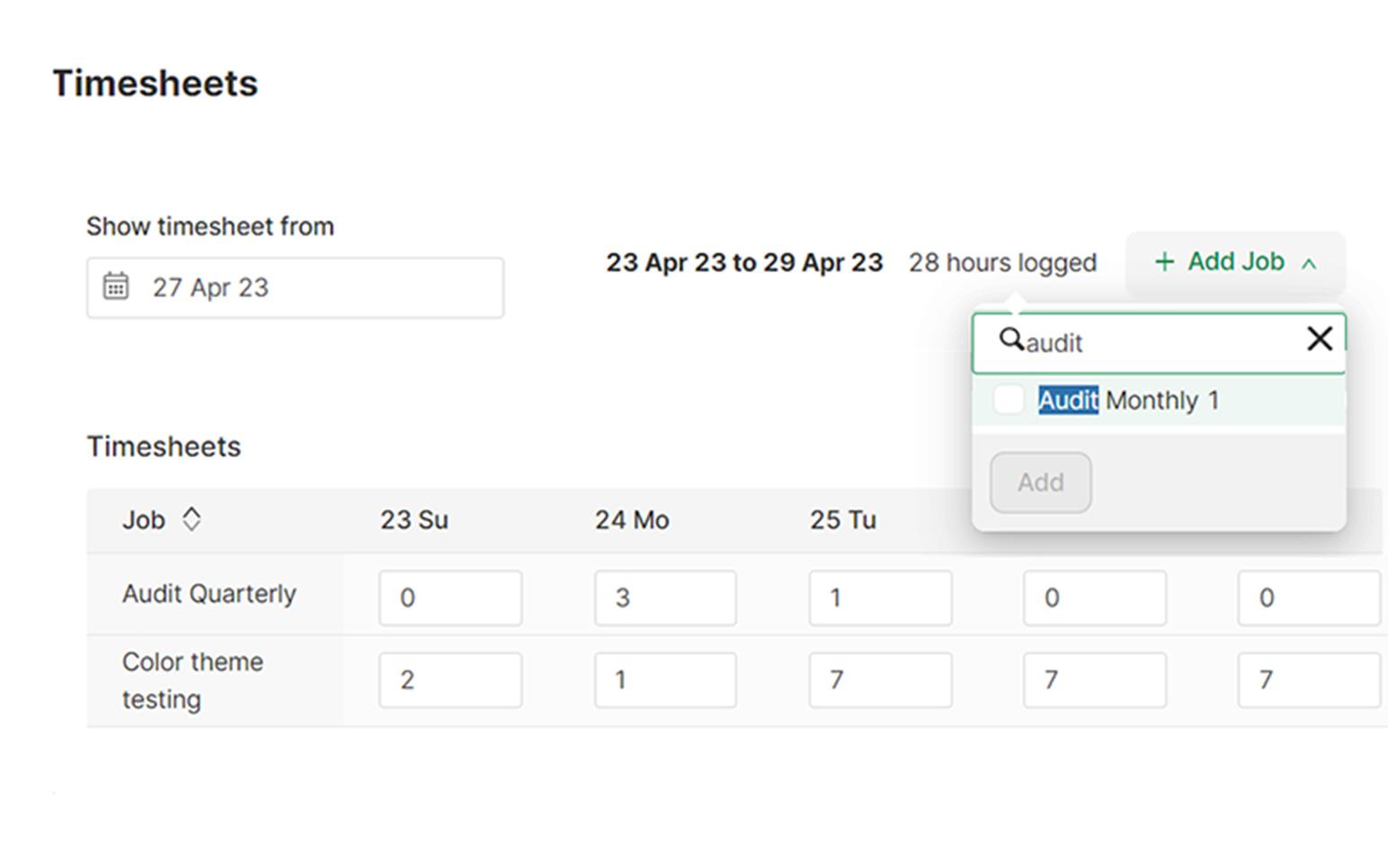
Task: Select the Color theme testing row label
Action: click(x=192, y=680)
